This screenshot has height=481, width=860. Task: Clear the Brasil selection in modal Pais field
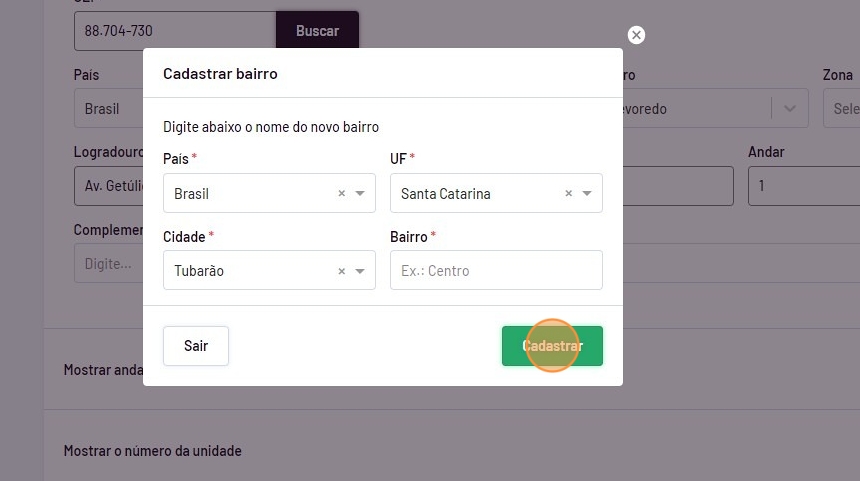pos(341,194)
